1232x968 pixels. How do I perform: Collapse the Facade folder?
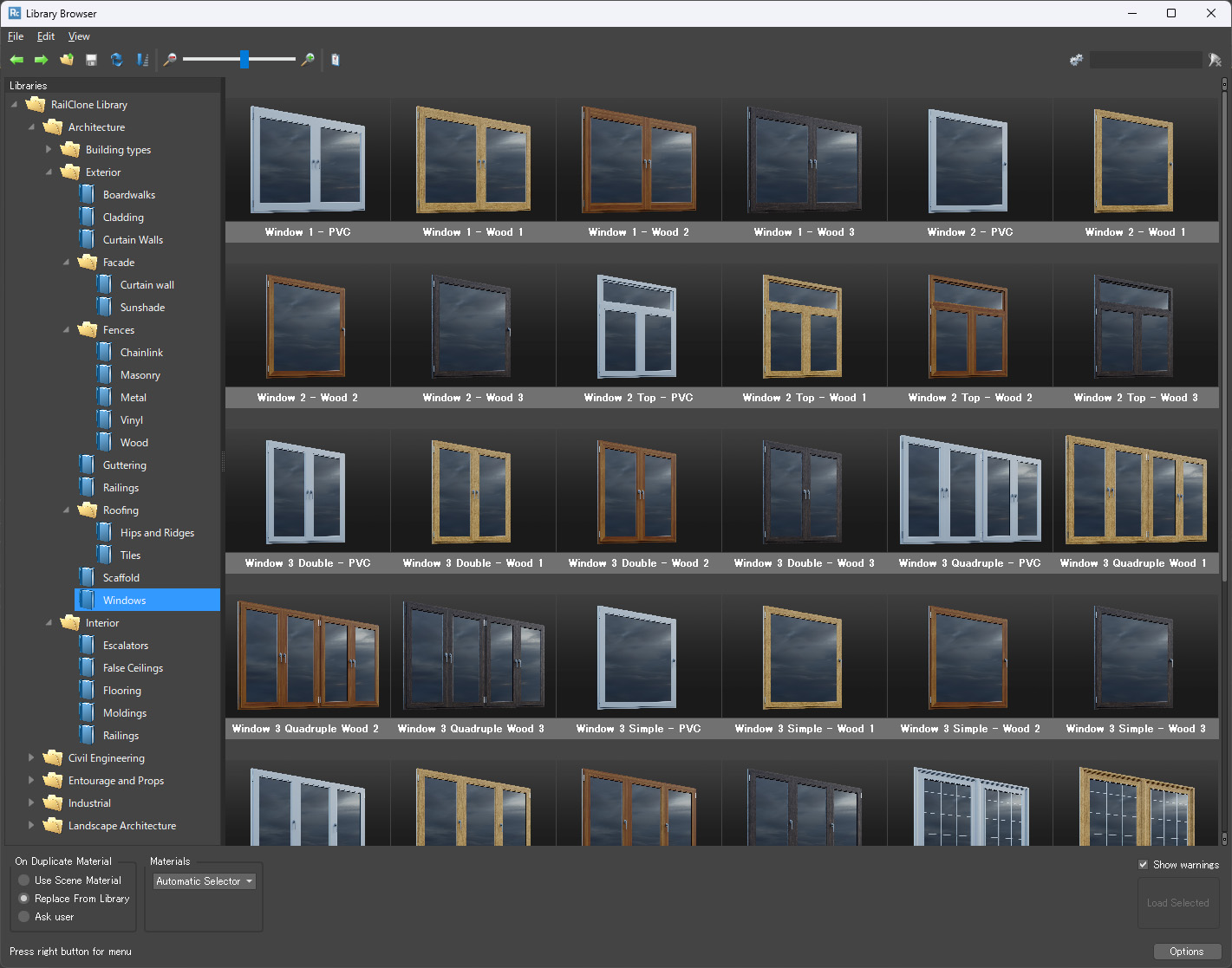coord(66,263)
